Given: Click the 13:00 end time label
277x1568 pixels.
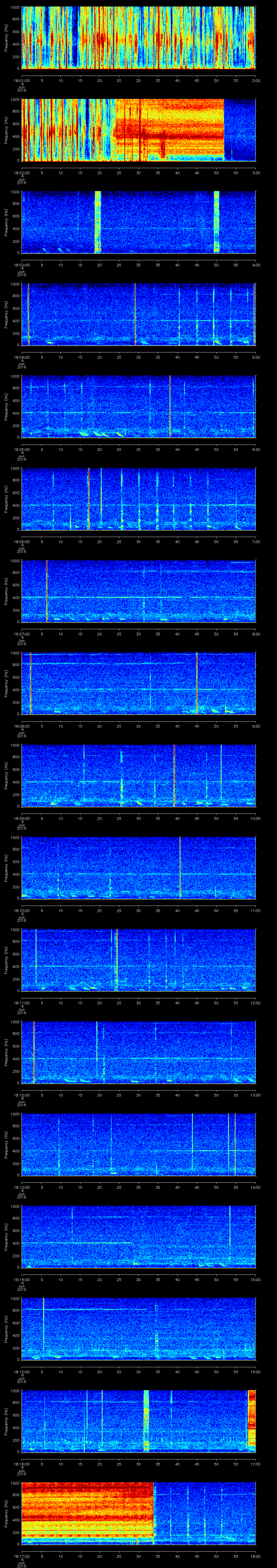Looking at the screenshot, I should point(255,1096).
